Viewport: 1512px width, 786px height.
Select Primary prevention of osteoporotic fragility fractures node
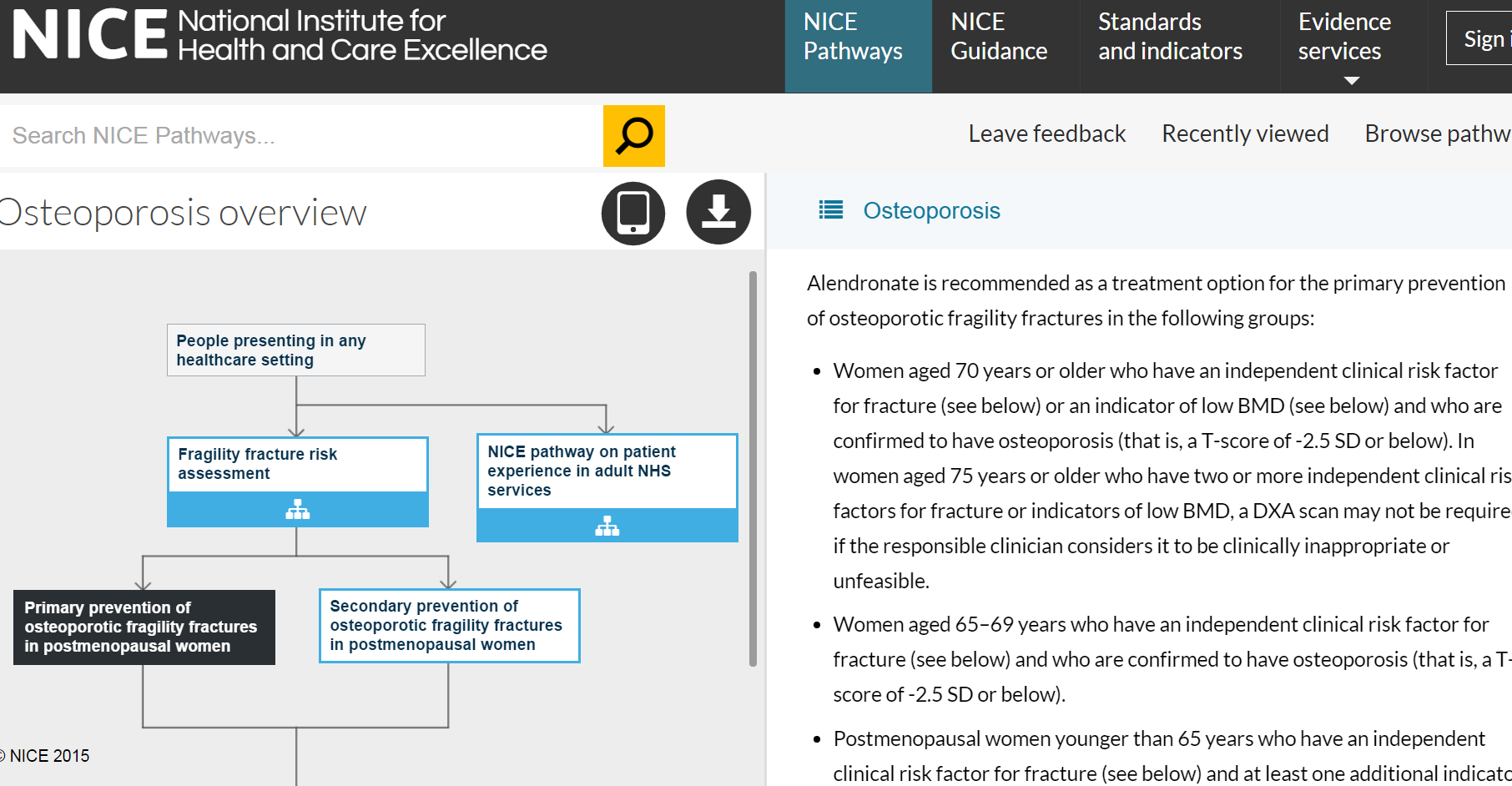pyautogui.click(x=144, y=627)
